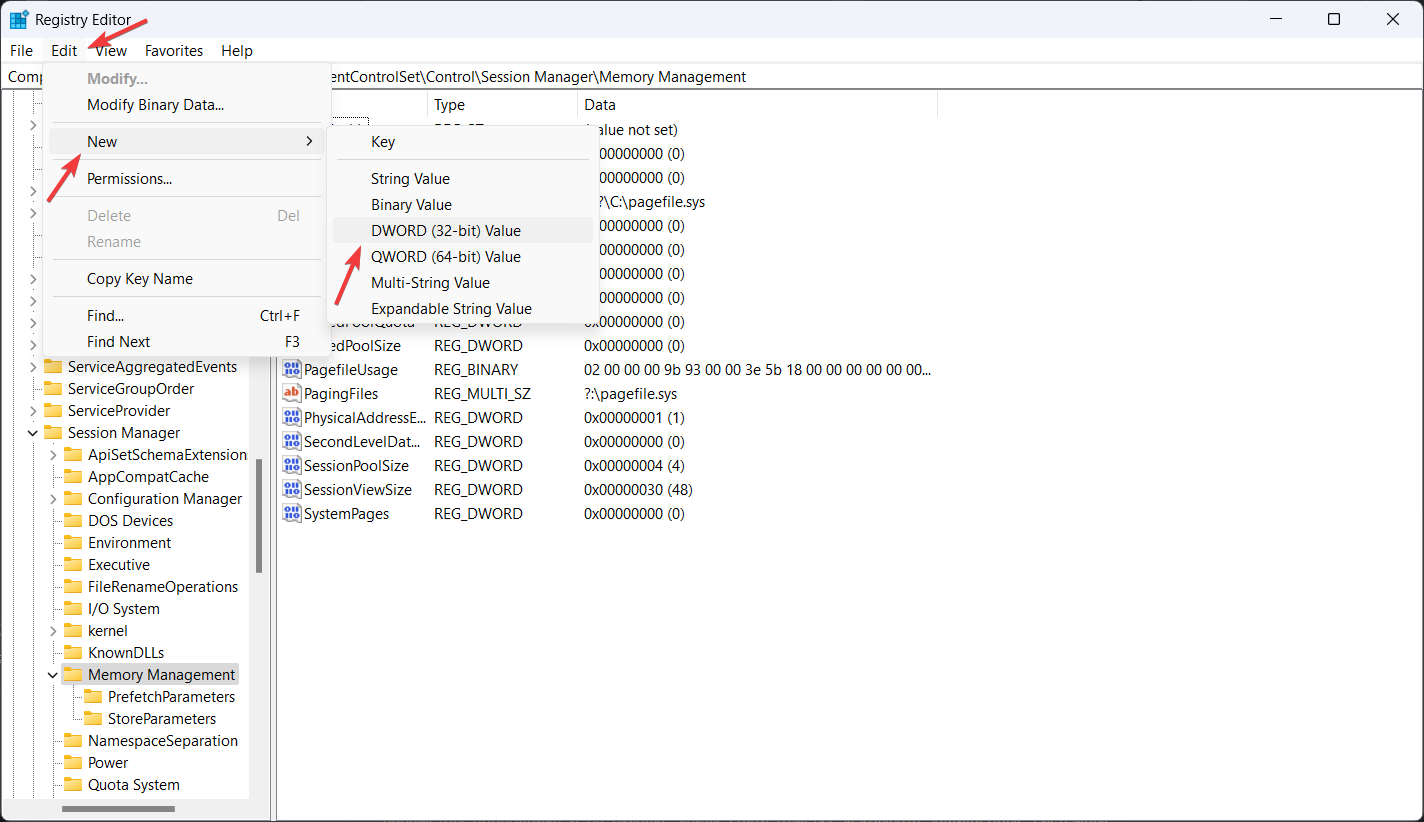Image resolution: width=1424 pixels, height=822 pixels.
Task: Open the Favorites menu
Action: pyautogui.click(x=174, y=50)
